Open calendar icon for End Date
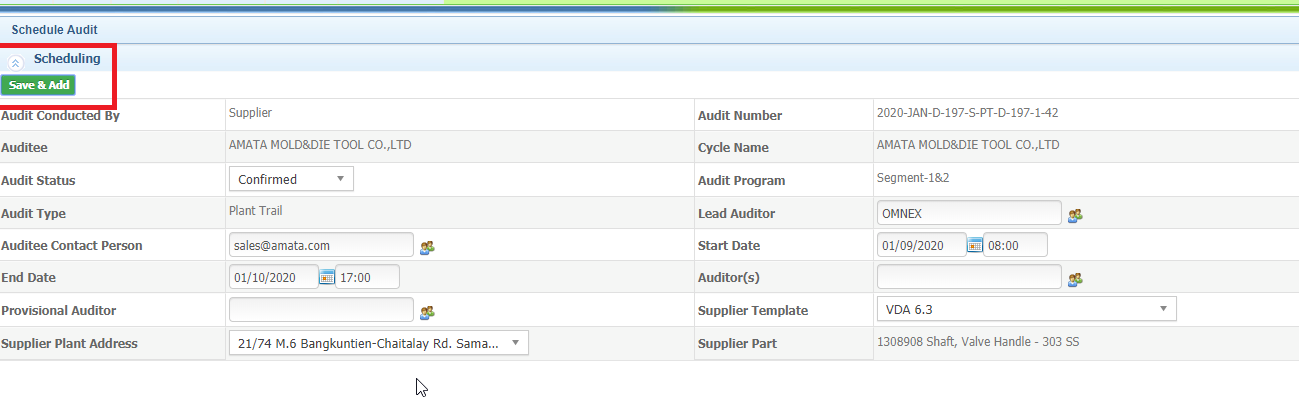The image size is (1299, 412). (x=327, y=277)
